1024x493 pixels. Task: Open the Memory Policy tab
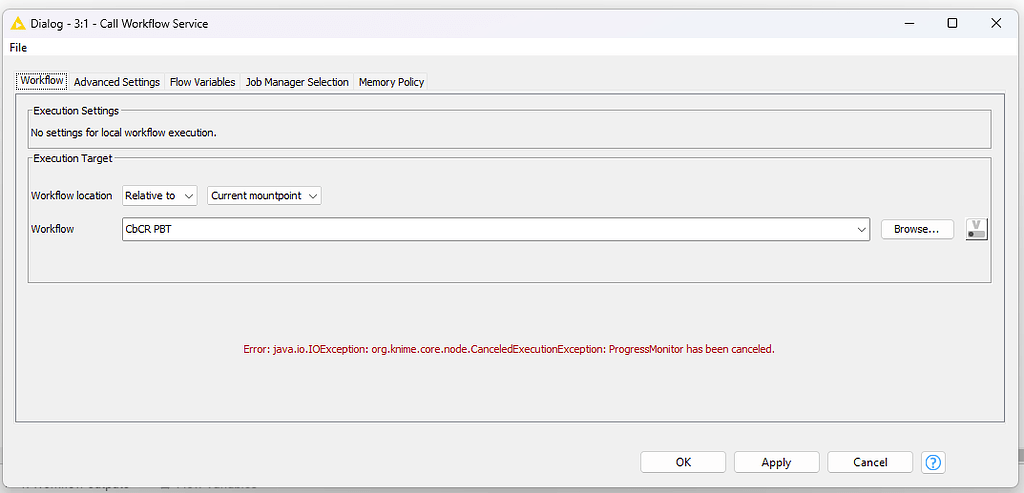tap(391, 82)
